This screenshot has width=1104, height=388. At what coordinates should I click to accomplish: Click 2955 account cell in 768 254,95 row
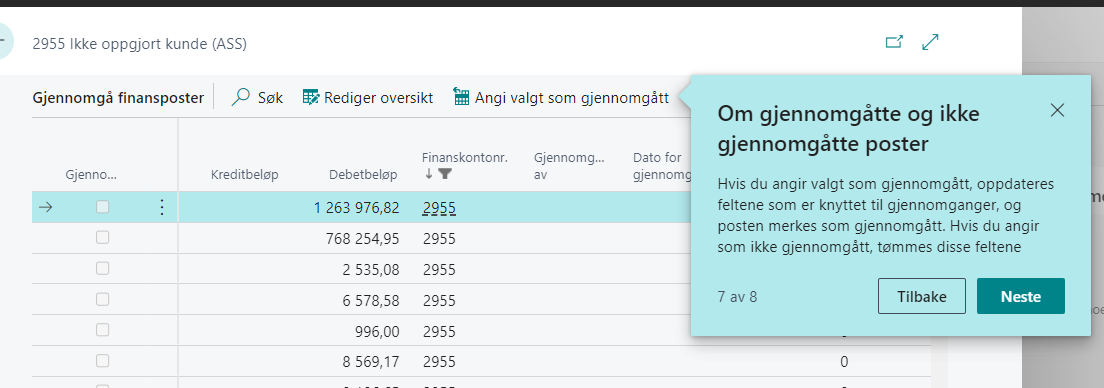[439, 239]
